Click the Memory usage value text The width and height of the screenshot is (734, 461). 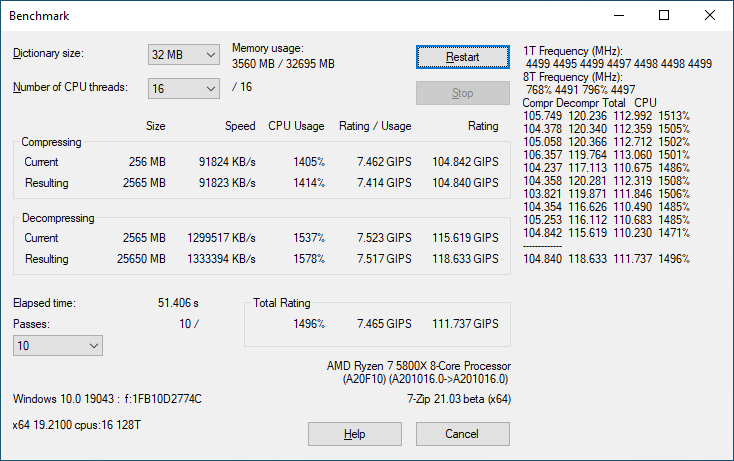click(x=283, y=64)
